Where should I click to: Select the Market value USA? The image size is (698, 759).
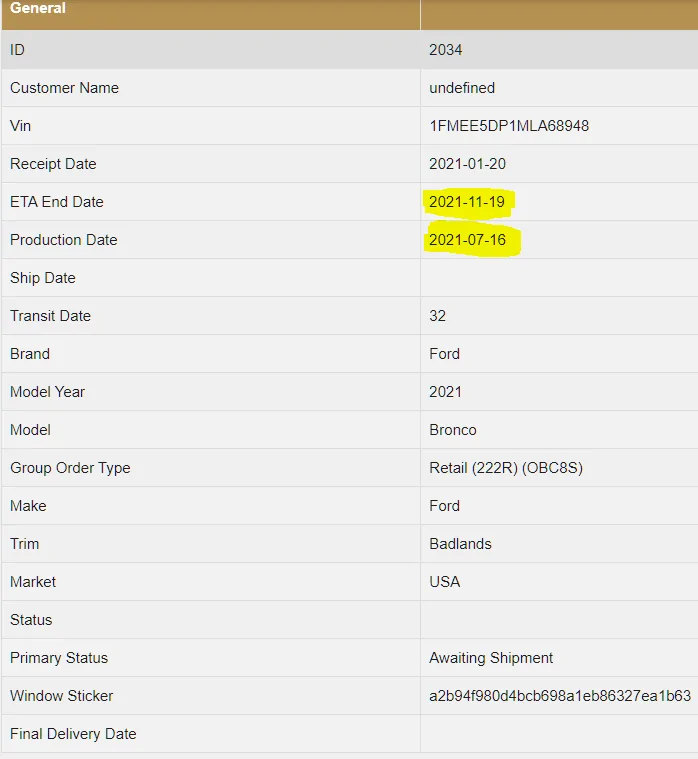pyautogui.click(x=444, y=581)
